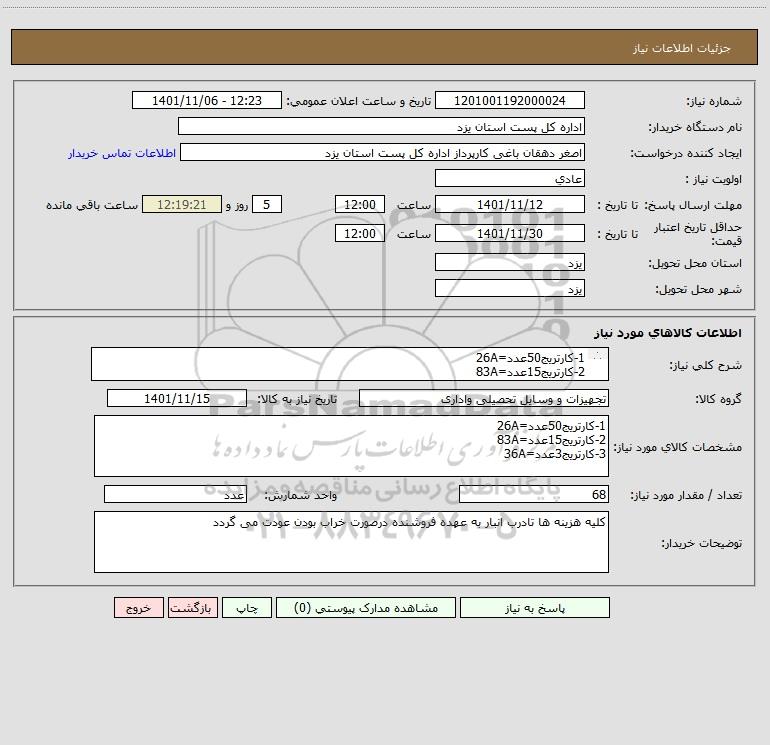Click the بازگشت back button
This screenshot has height=745, width=770.
click(192, 607)
